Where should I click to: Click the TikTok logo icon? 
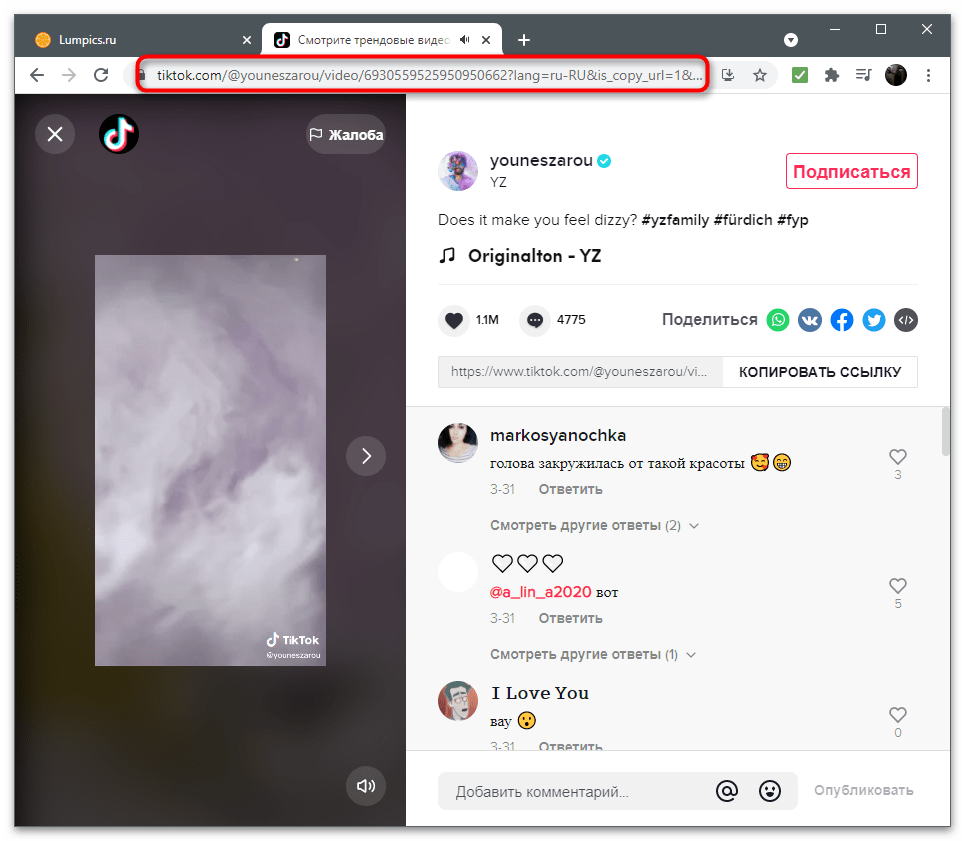tap(119, 134)
